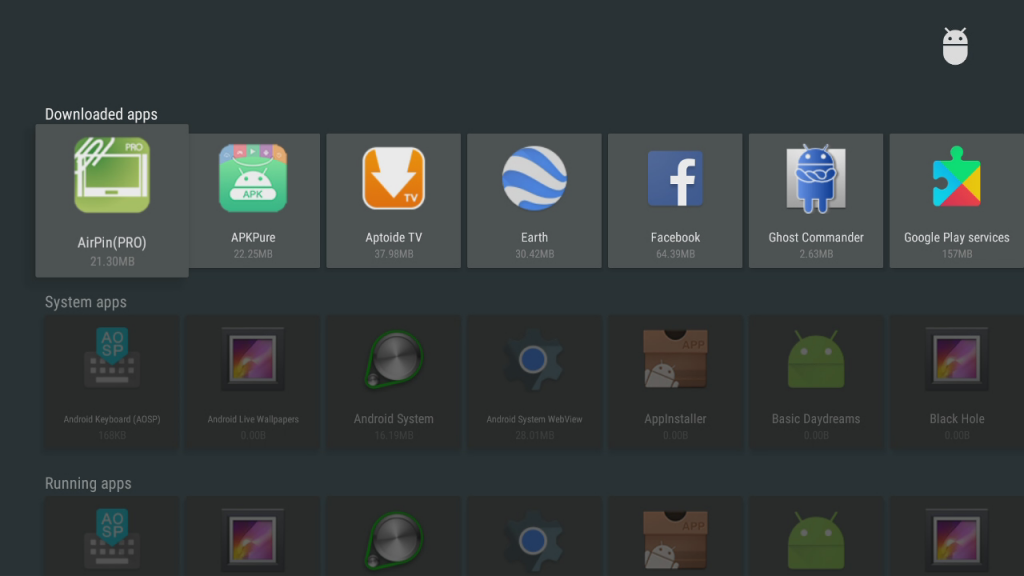Click the 64.39MB size under Facebook
Viewport: 1024px width, 576px height.
tap(675, 254)
